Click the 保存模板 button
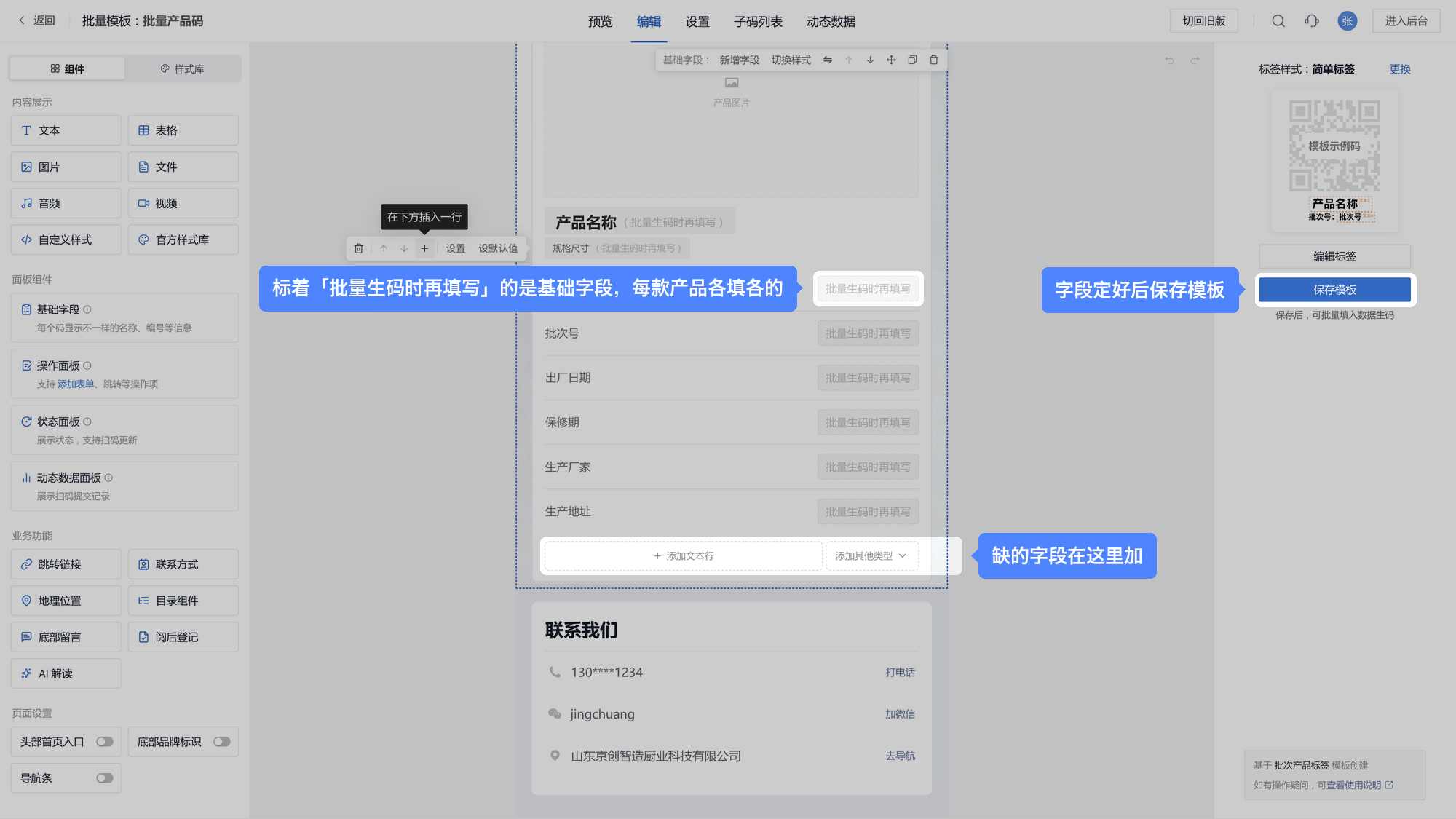Image resolution: width=1456 pixels, height=819 pixels. point(1334,290)
